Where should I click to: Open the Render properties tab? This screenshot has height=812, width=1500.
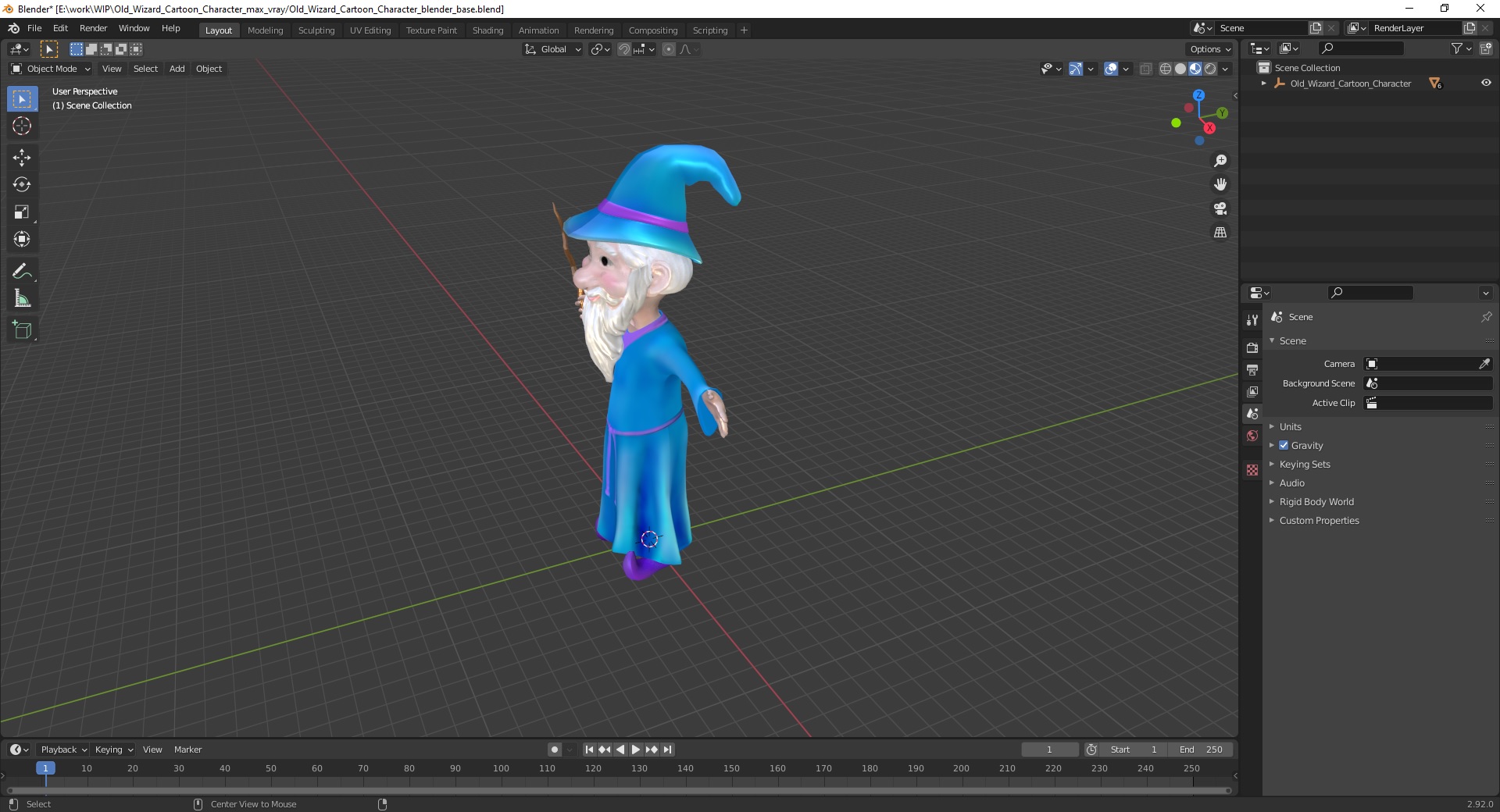[1252, 347]
